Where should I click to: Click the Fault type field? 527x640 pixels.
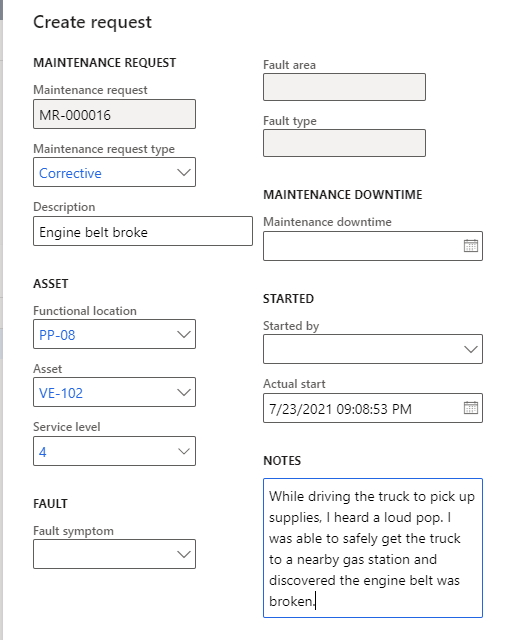point(344,143)
